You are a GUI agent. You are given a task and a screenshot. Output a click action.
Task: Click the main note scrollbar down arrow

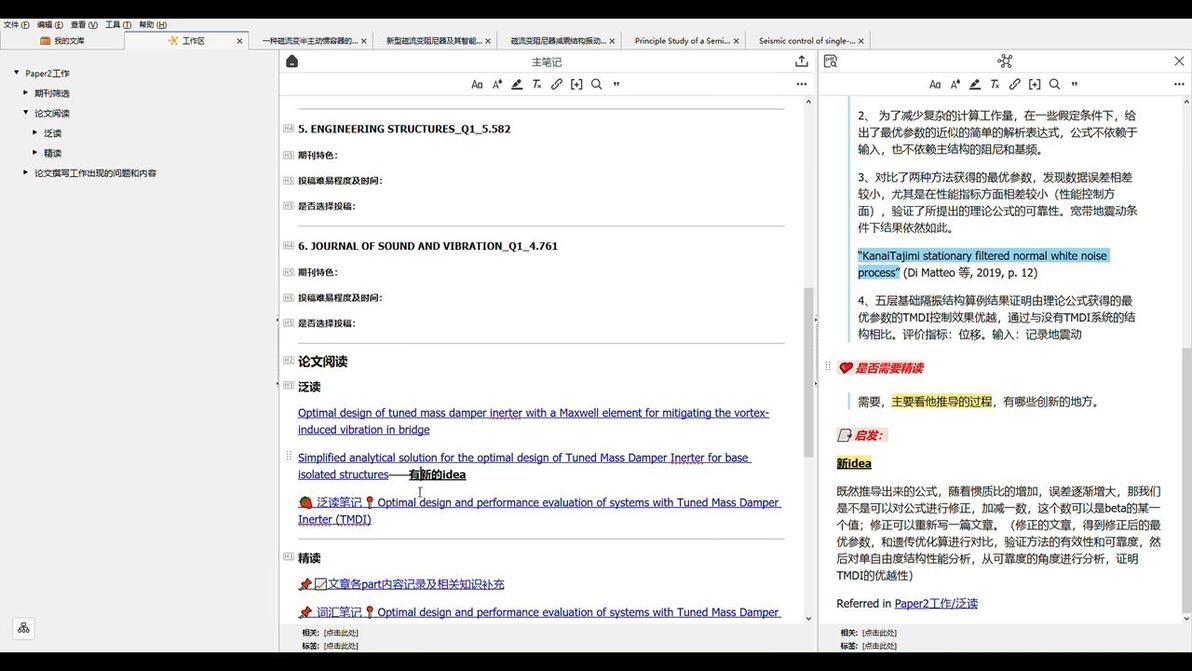coord(808,619)
